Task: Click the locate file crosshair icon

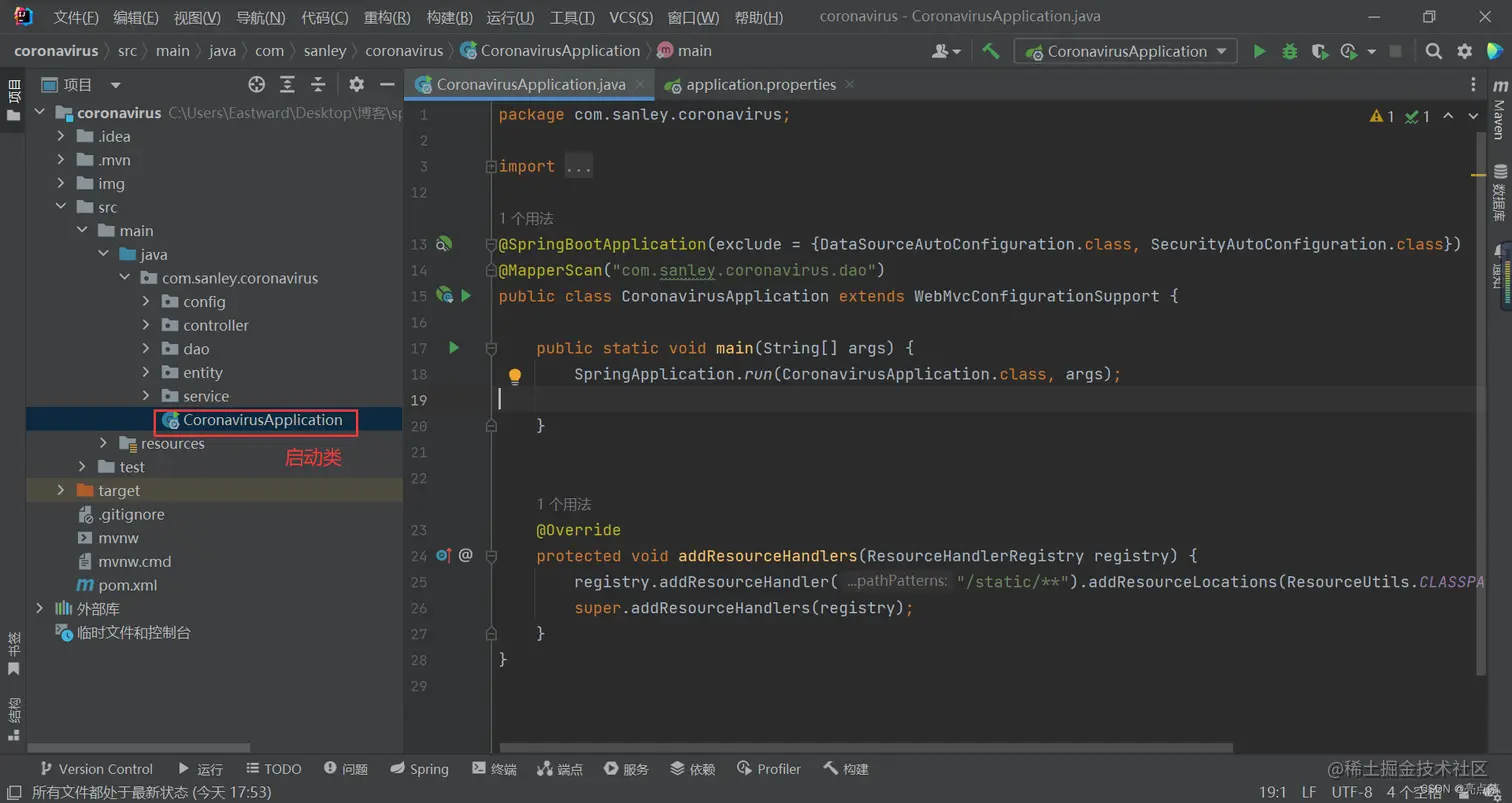Action: (x=257, y=85)
